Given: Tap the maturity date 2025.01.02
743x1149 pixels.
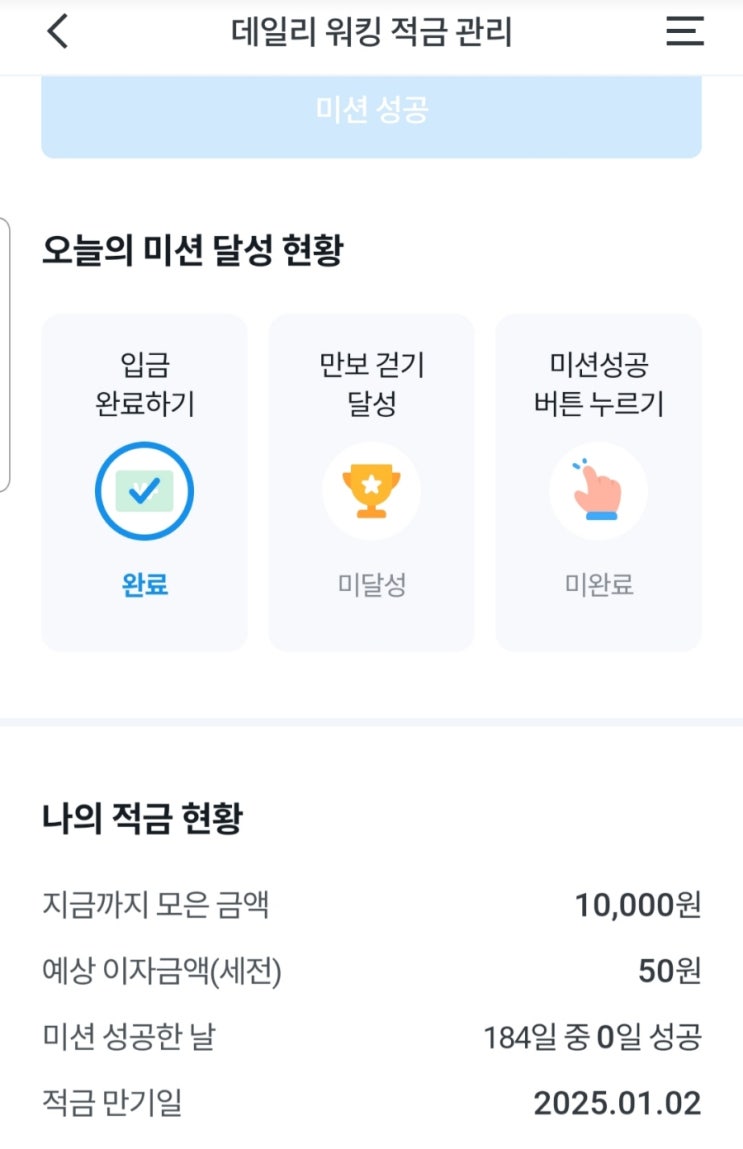Looking at the screenshot, I should click(x=617, y=1103).
